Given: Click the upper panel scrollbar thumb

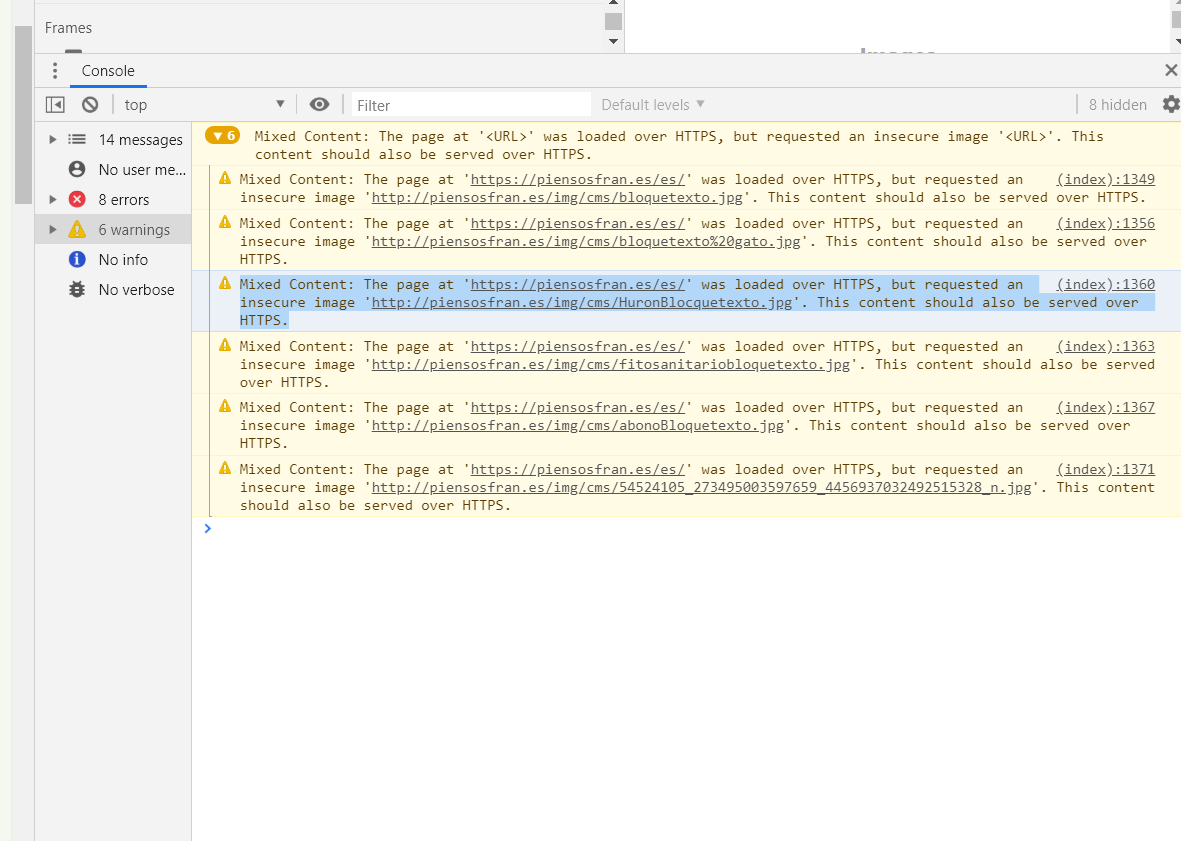Looking at the screenshot, I should 613,21.
